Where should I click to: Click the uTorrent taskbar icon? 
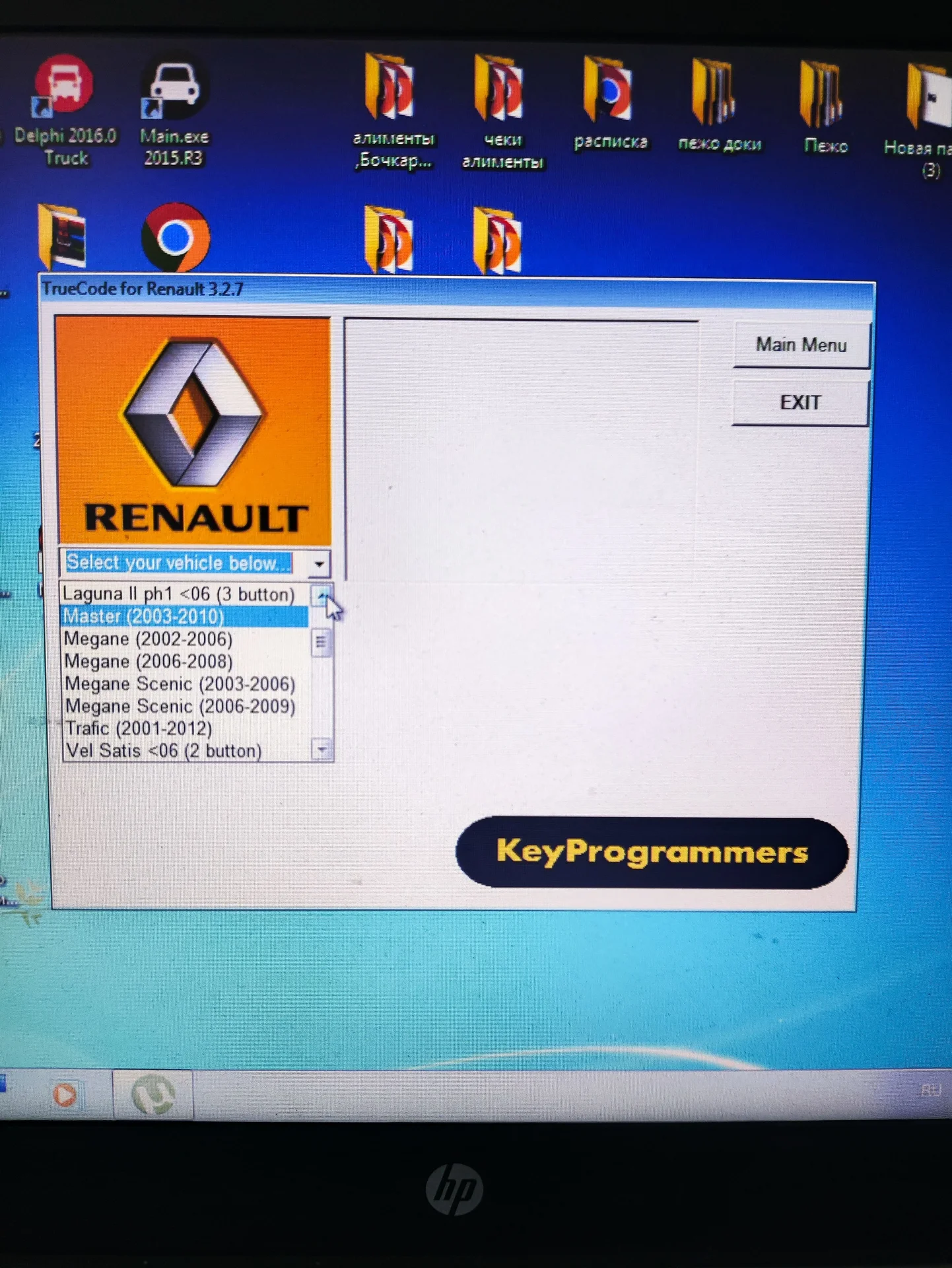point(153,1094)
